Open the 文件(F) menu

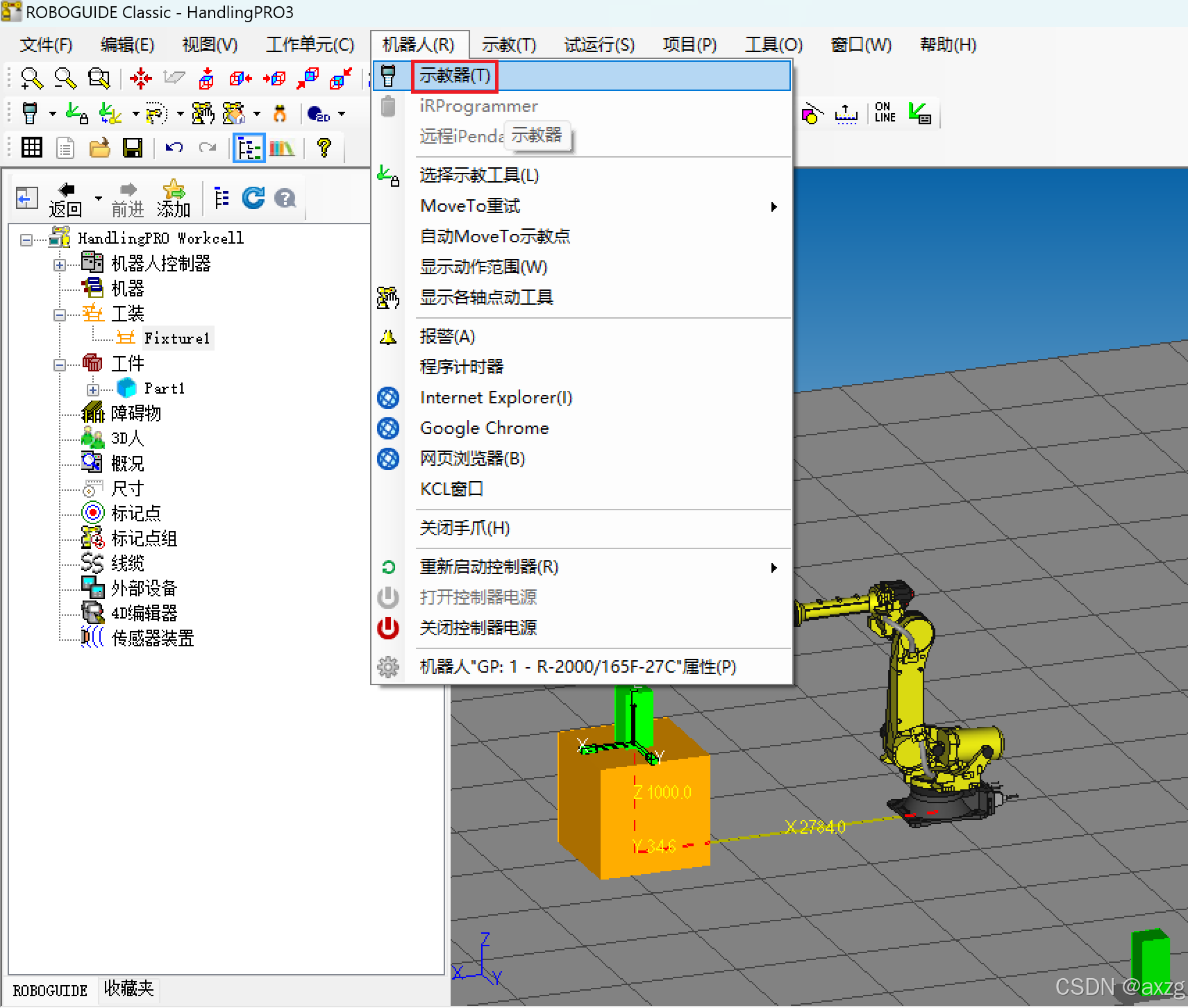click(x=46, y=44)
